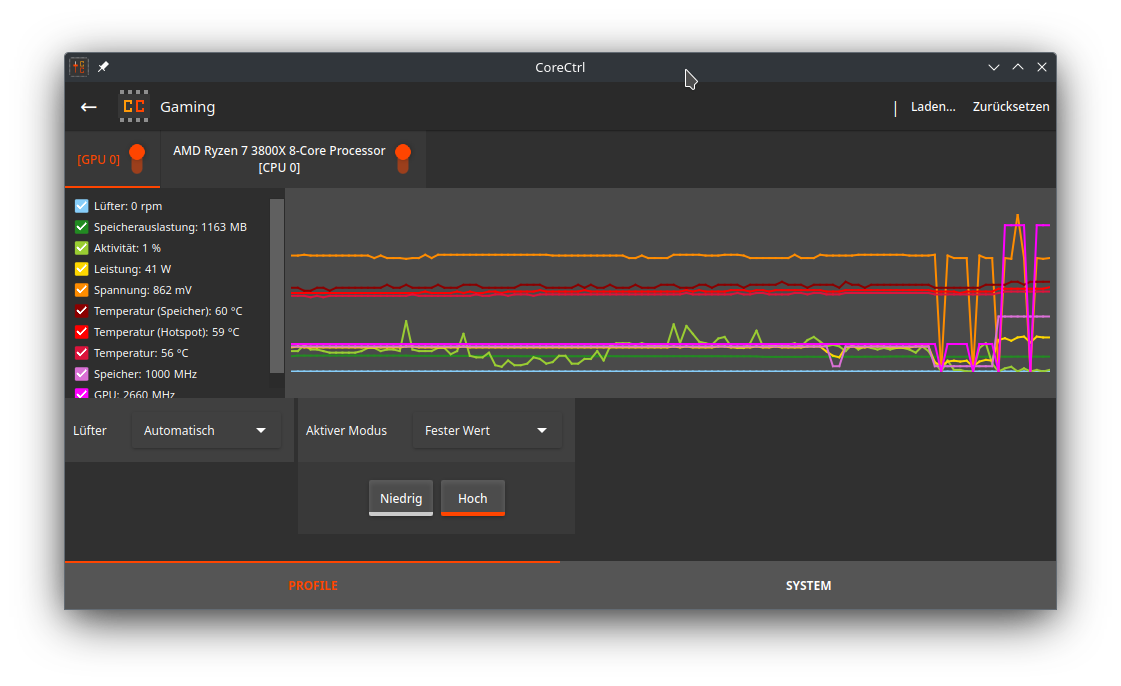Uncheck the Lüfter 0 rpm checkbox
The image size is (1121, 686).
tap(82, 206)
